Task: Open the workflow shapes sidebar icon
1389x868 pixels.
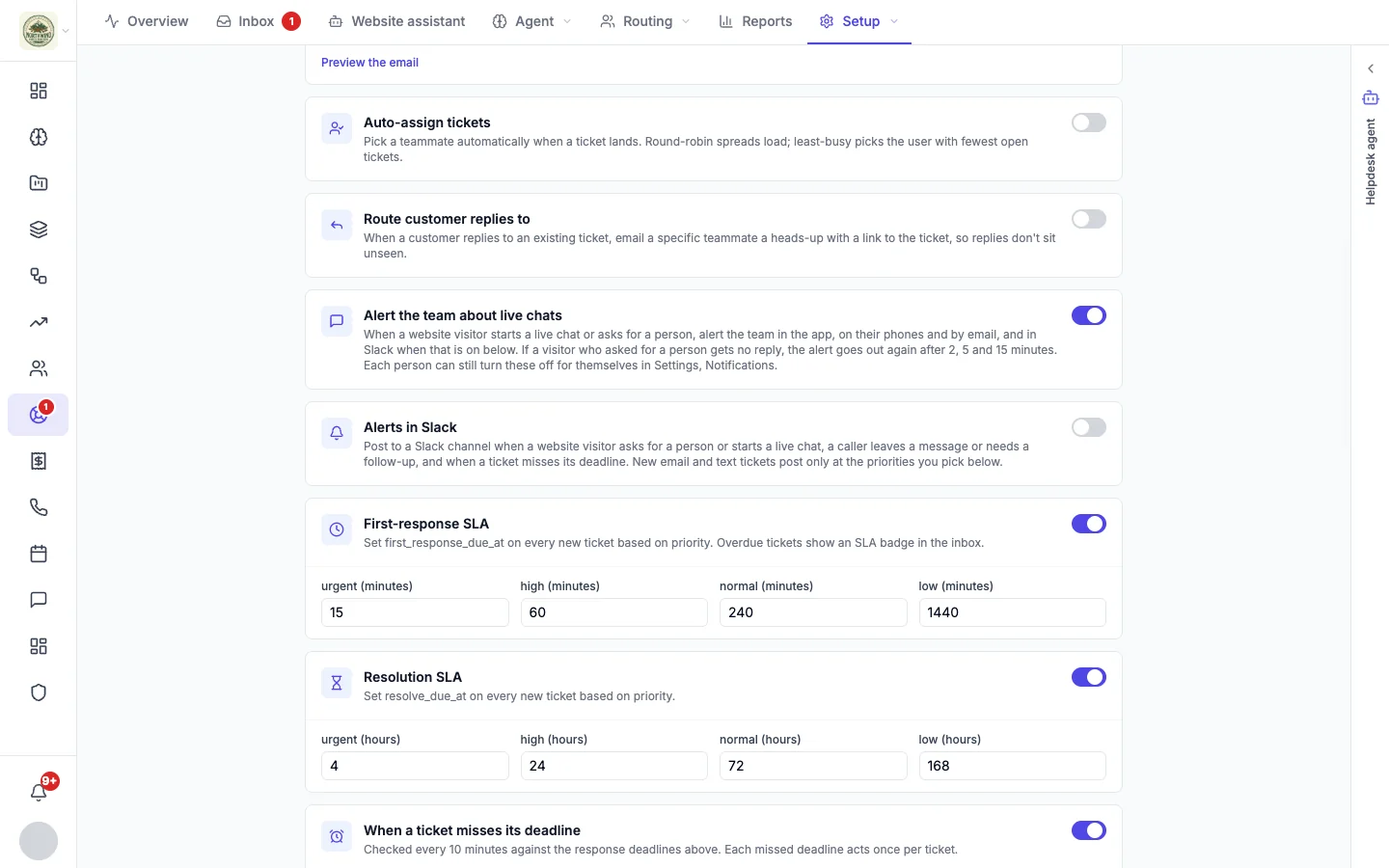Action: [39, 276]
